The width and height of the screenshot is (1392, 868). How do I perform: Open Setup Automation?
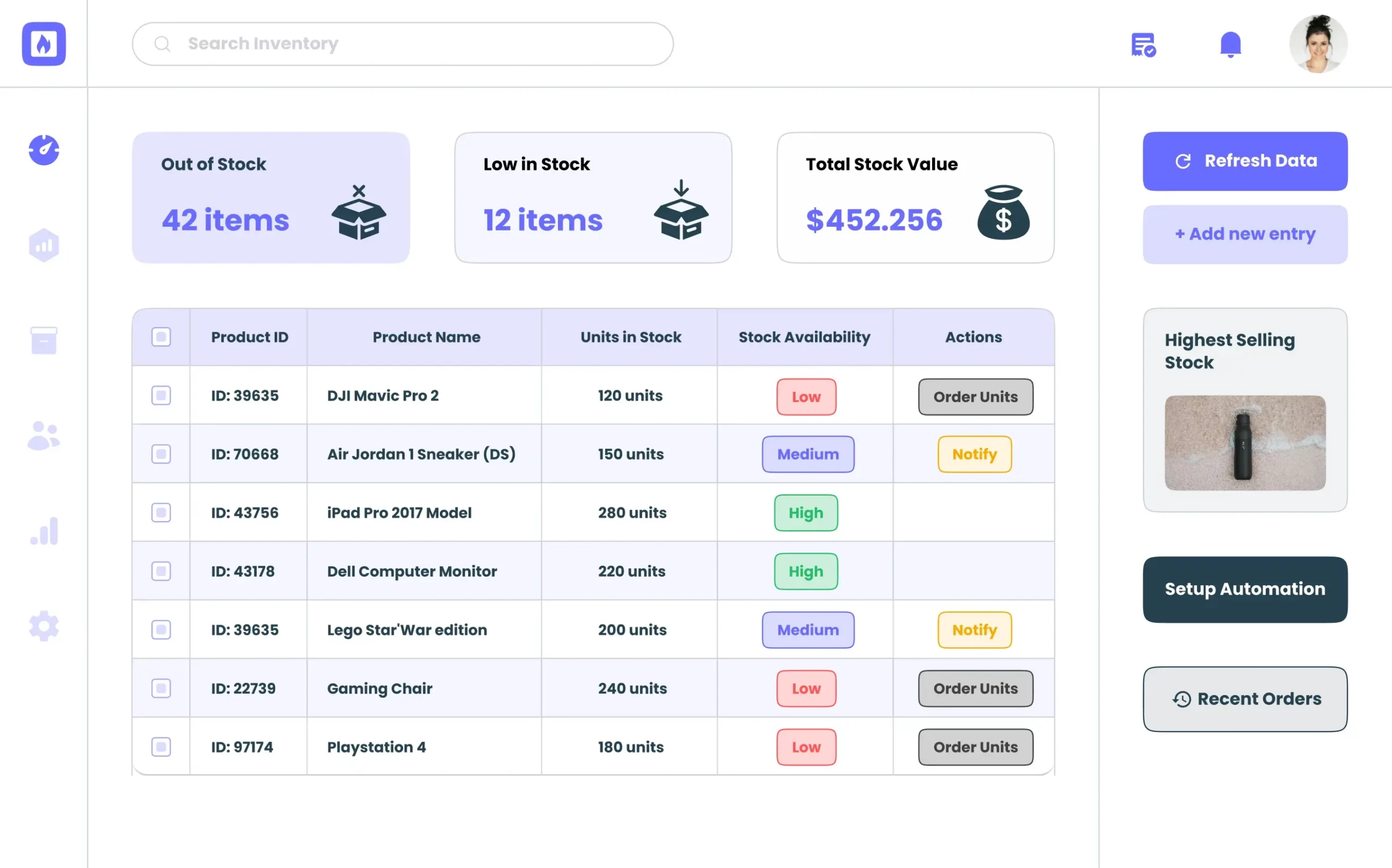pos(1245,589)
